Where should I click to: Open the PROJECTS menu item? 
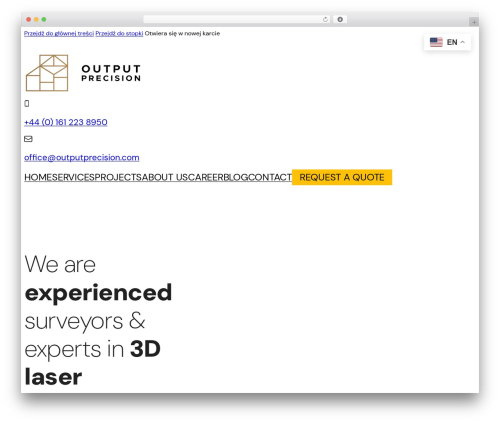[118, 177]
